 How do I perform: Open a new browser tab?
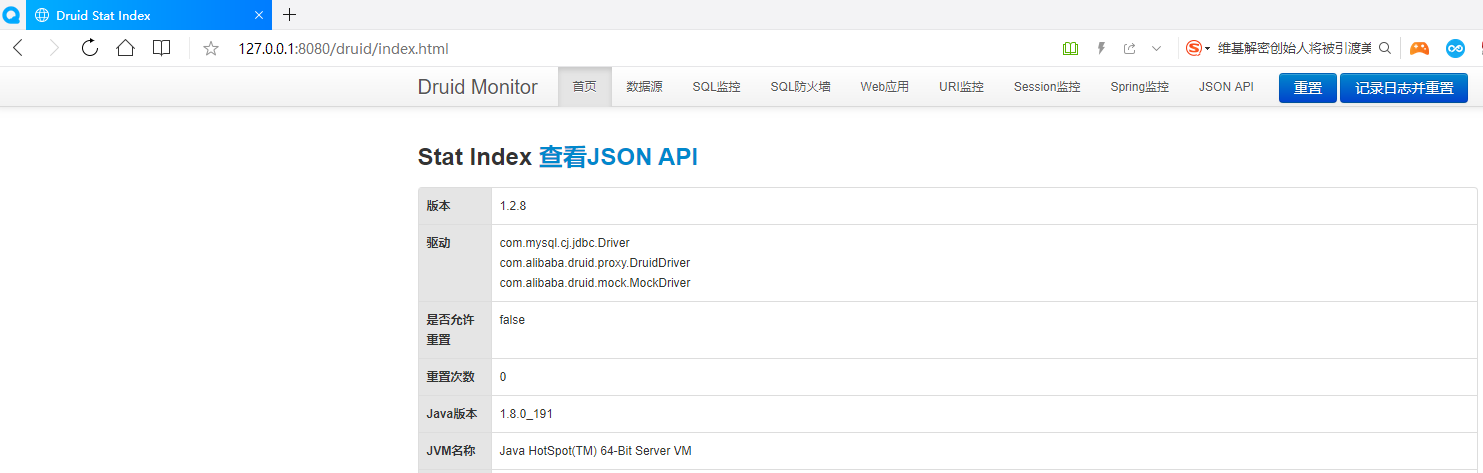(x=290, y=15)
